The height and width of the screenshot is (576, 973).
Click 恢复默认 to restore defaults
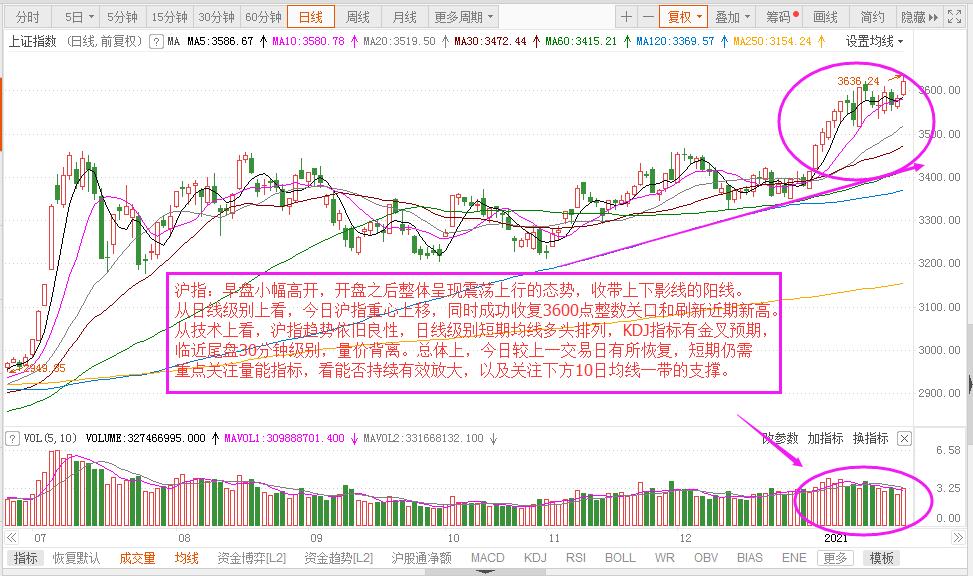76,558
